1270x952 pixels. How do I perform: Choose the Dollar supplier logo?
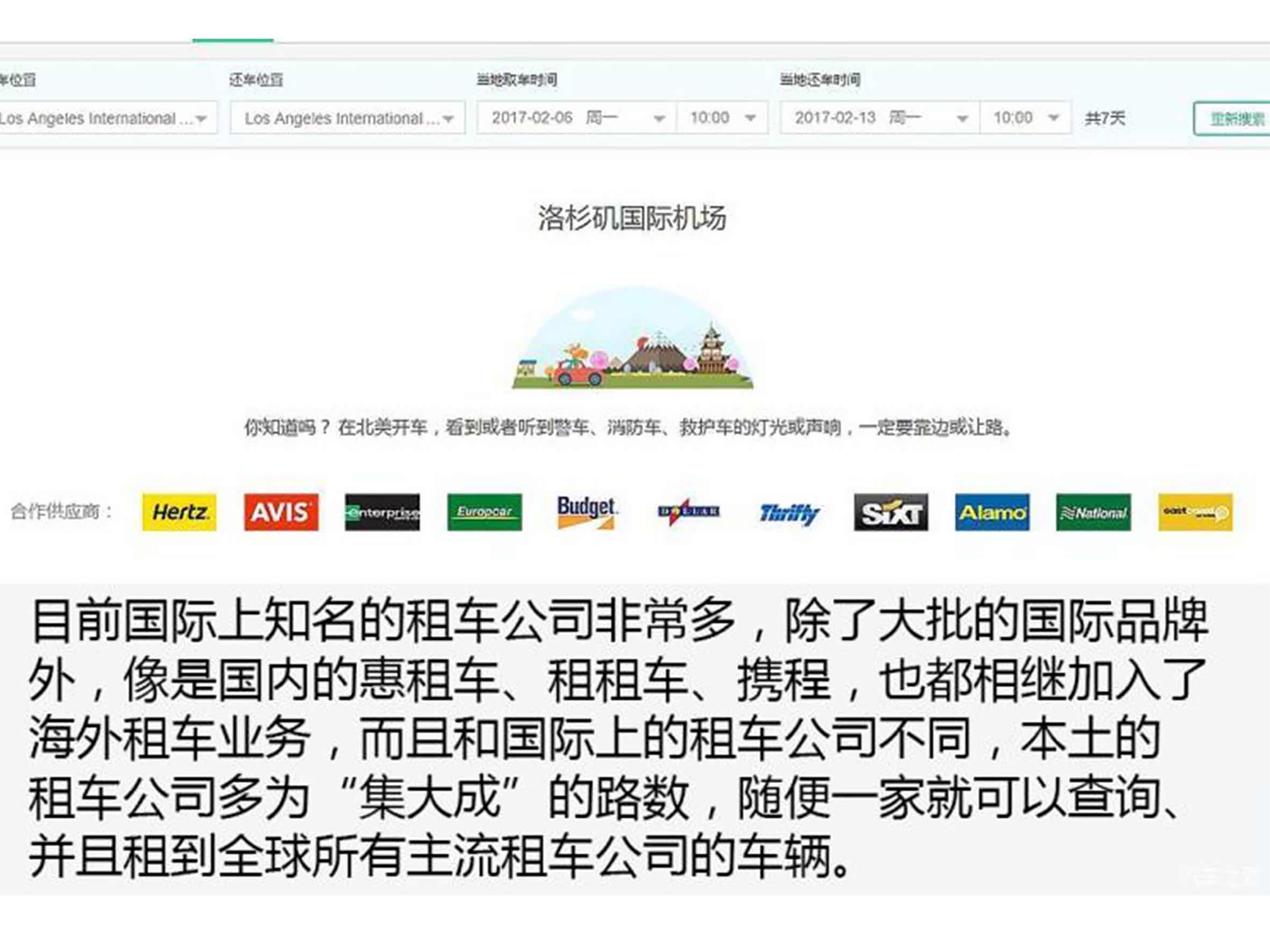688,512
